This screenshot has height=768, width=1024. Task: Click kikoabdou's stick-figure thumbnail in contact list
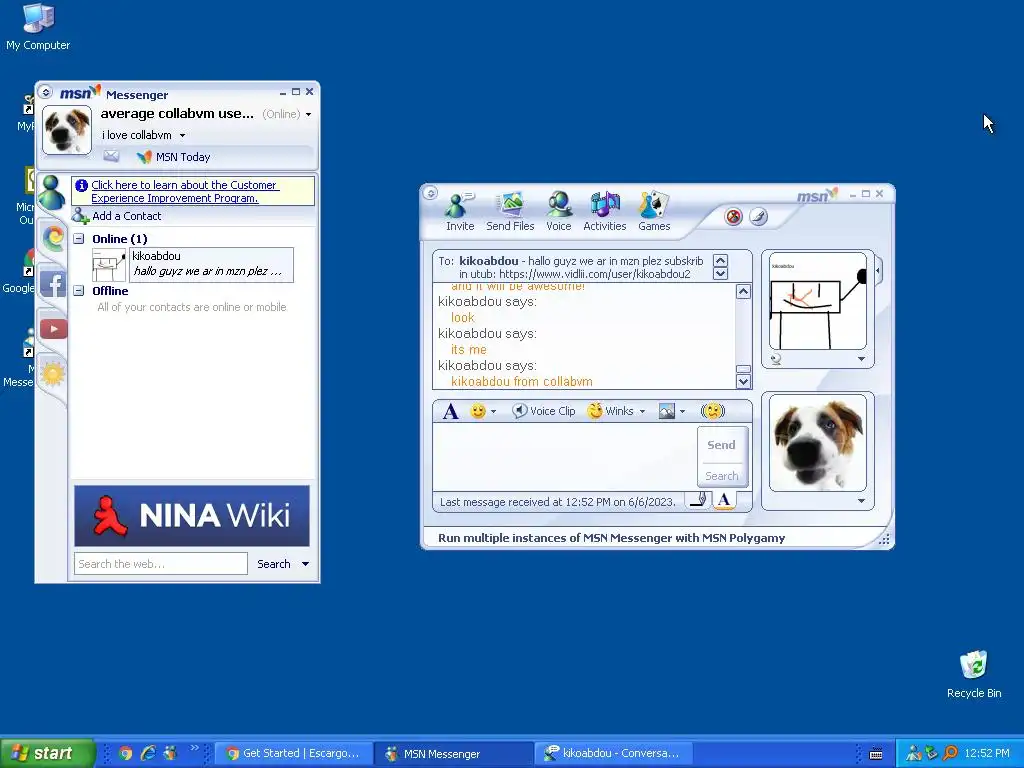(x=108, y=265)
